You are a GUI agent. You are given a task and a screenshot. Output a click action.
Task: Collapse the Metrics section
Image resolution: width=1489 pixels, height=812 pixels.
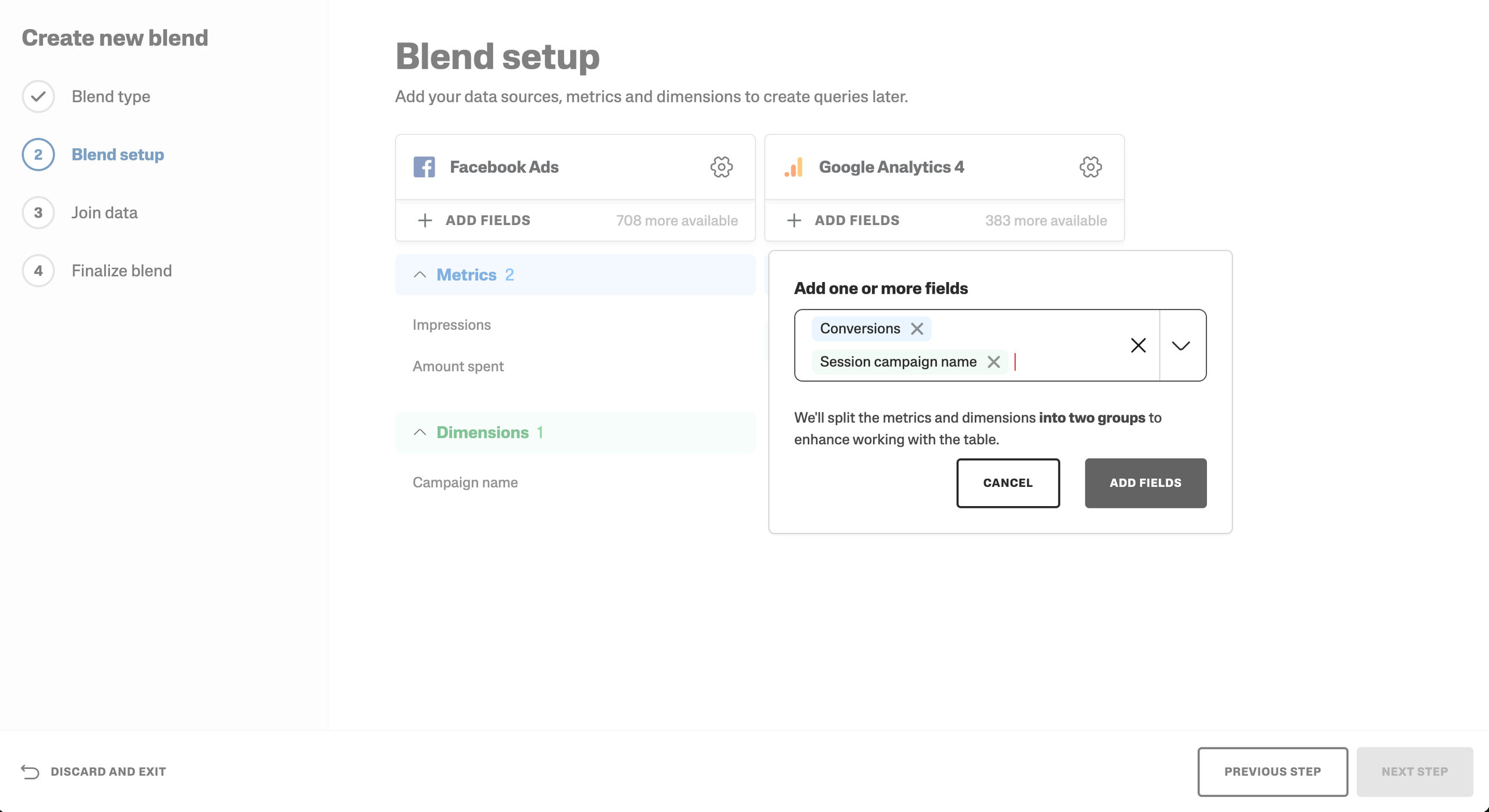click(x=420, y=275)
